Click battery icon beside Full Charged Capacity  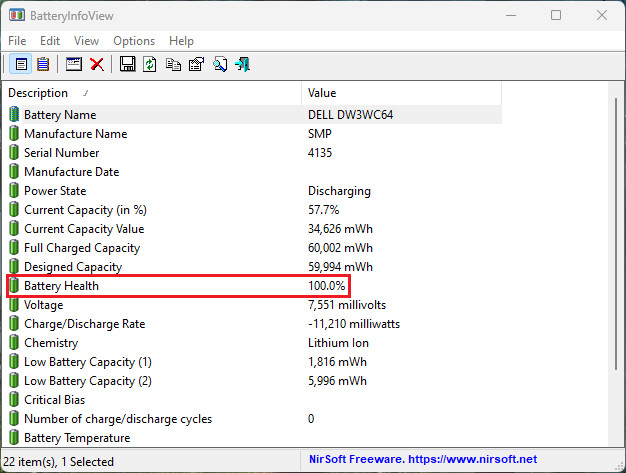14,247
